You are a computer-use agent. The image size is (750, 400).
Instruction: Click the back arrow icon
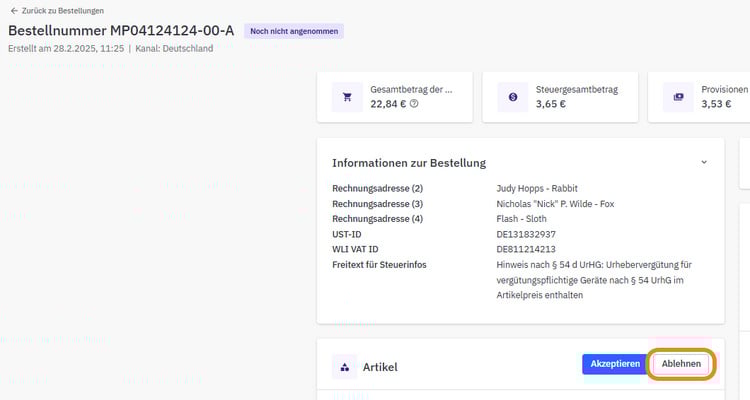pyautogui.click(x=14, y=11)
